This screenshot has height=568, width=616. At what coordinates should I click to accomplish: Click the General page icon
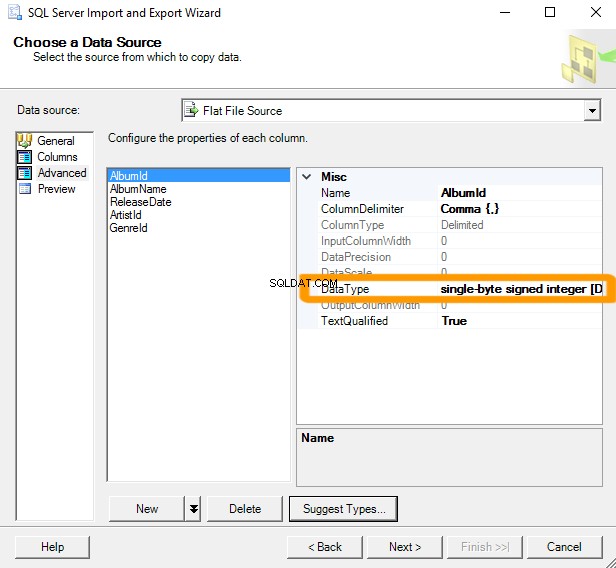tap(24, 141)
